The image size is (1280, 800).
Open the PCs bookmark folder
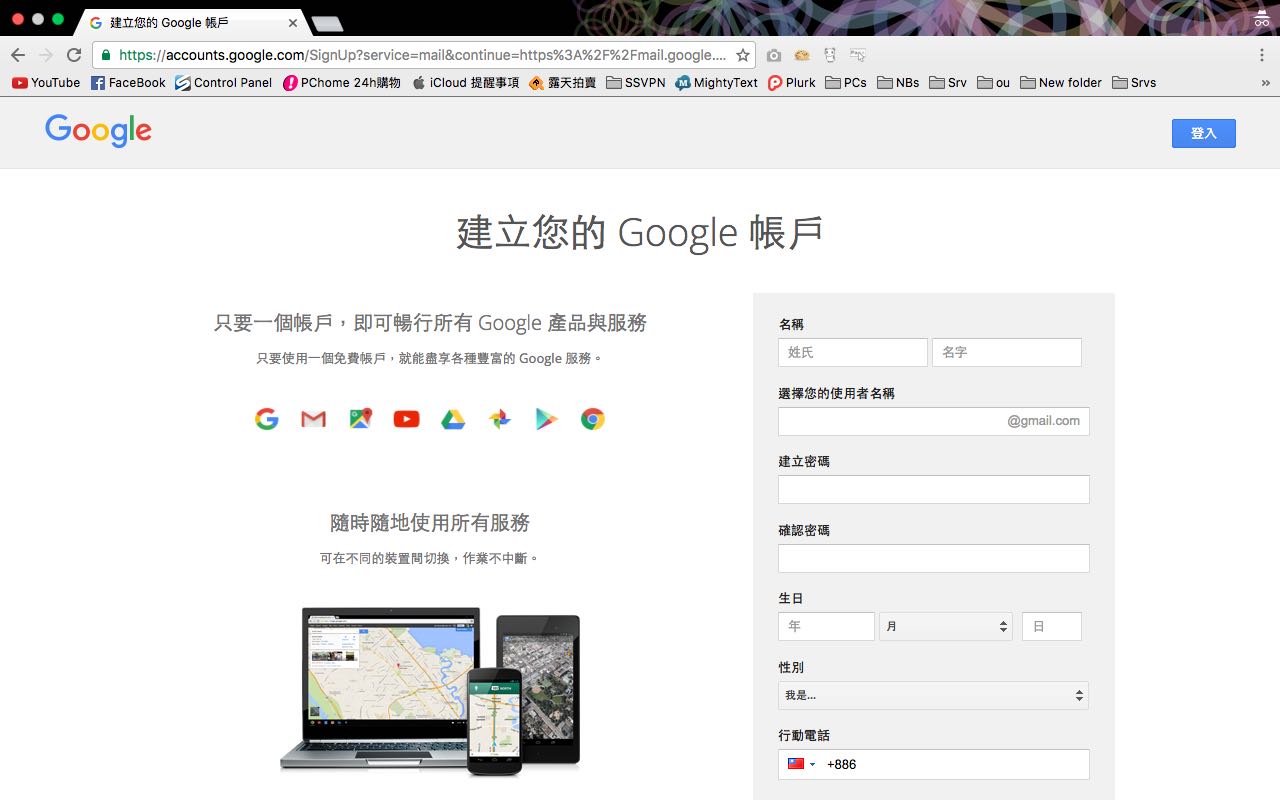[x=846, y=83]
